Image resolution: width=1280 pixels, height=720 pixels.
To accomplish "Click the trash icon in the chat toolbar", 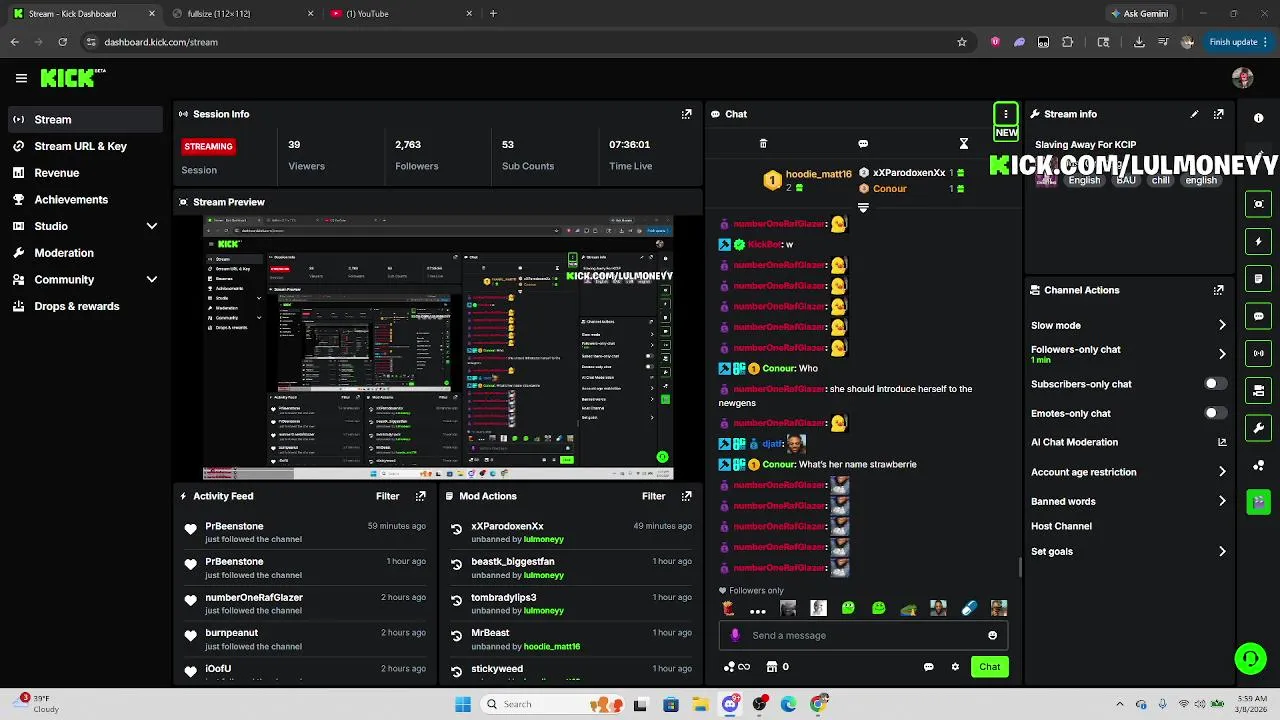I will click(763, 144).
